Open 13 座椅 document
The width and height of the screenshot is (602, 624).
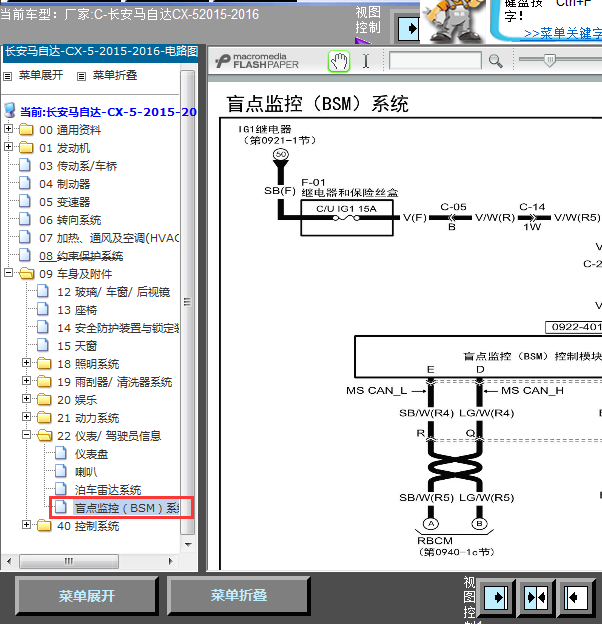point(77,310)
